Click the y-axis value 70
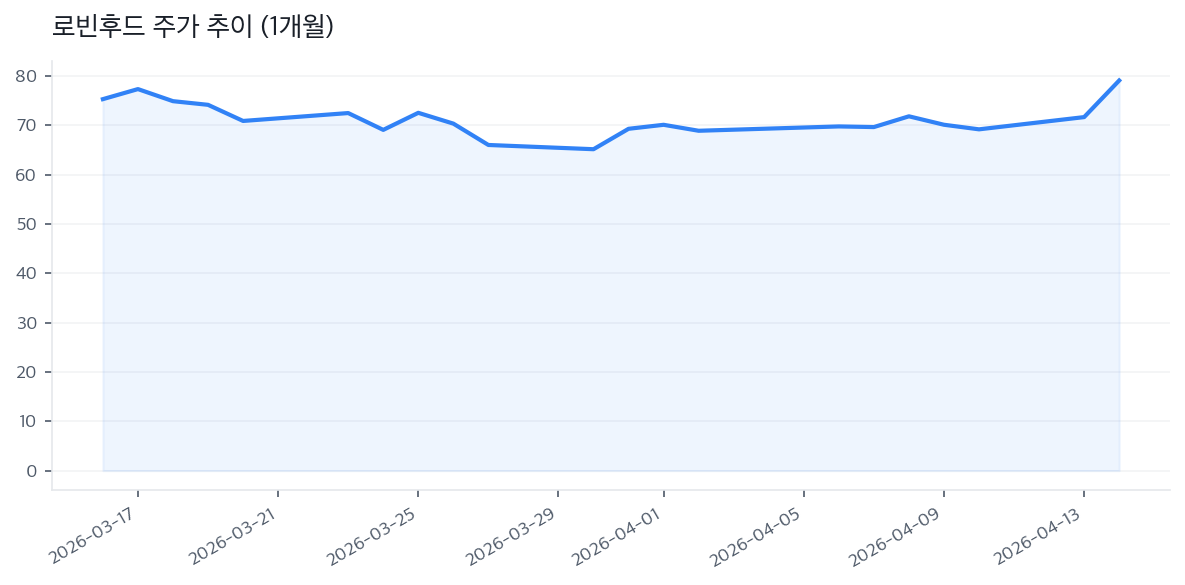 point(26,125)
